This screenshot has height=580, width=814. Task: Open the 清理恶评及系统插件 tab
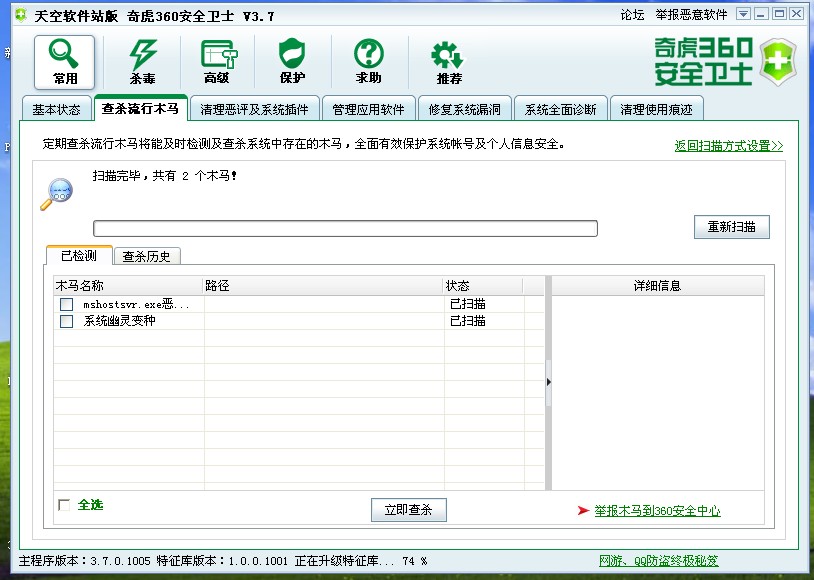(x=254, y=110)
